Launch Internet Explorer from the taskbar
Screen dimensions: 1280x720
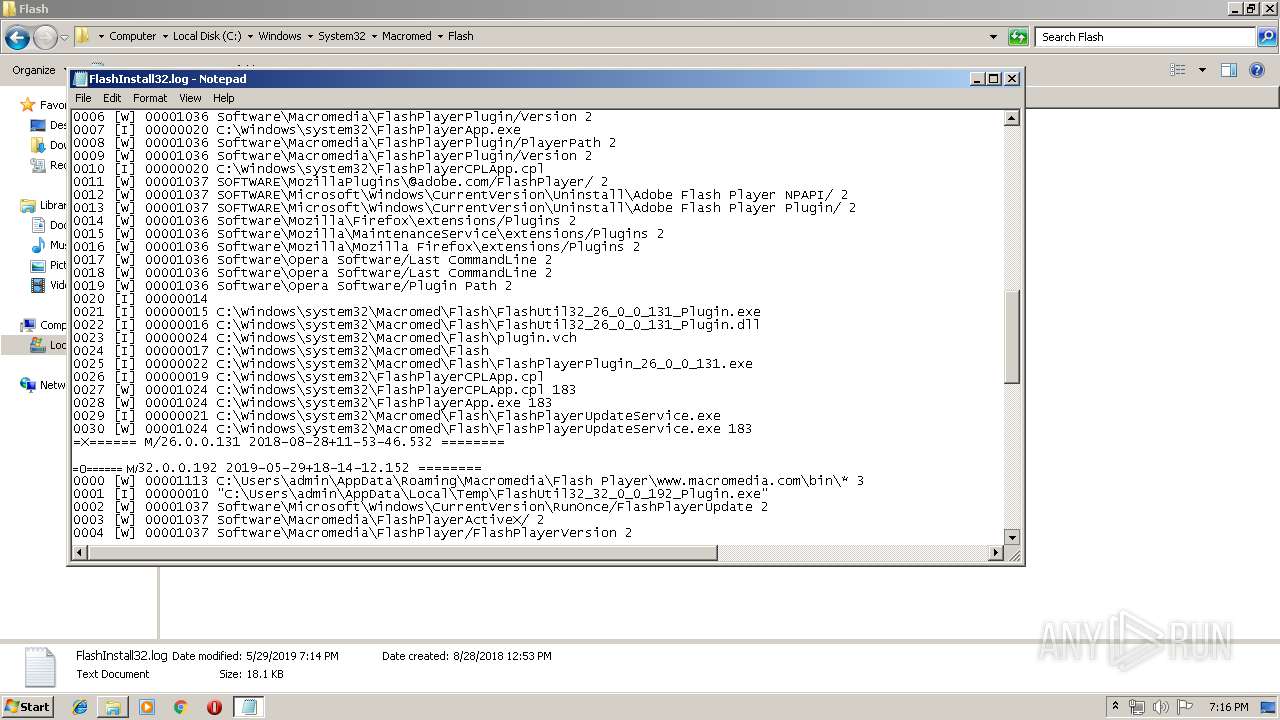[81, 707]
